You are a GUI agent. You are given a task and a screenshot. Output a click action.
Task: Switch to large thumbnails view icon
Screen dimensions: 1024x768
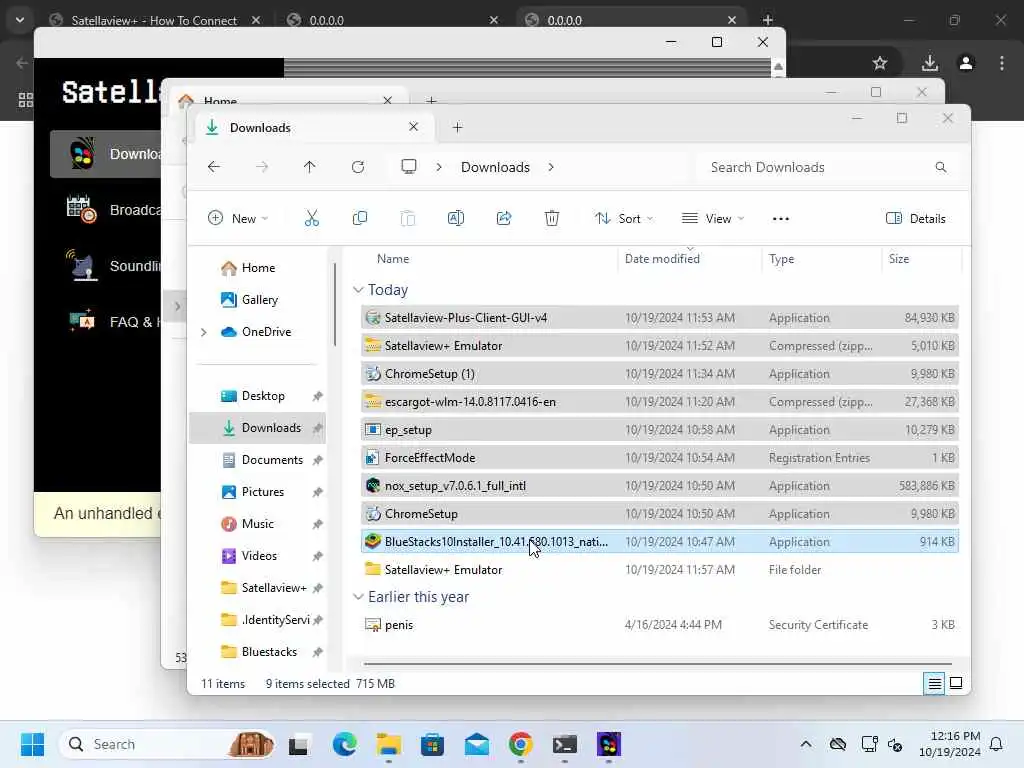[x=956, y=684]
